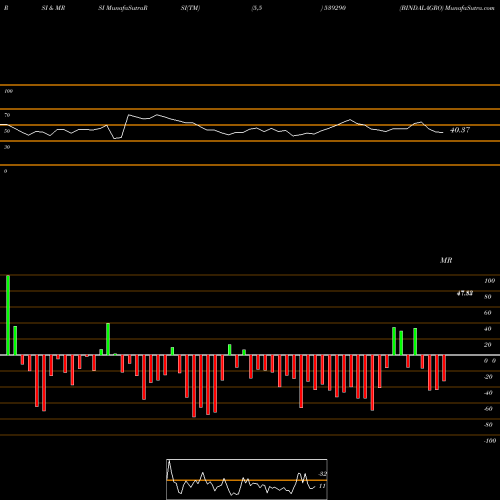
Task: Open the mini RSI overview thumbnail chart
Action: [x=247, y=479]
